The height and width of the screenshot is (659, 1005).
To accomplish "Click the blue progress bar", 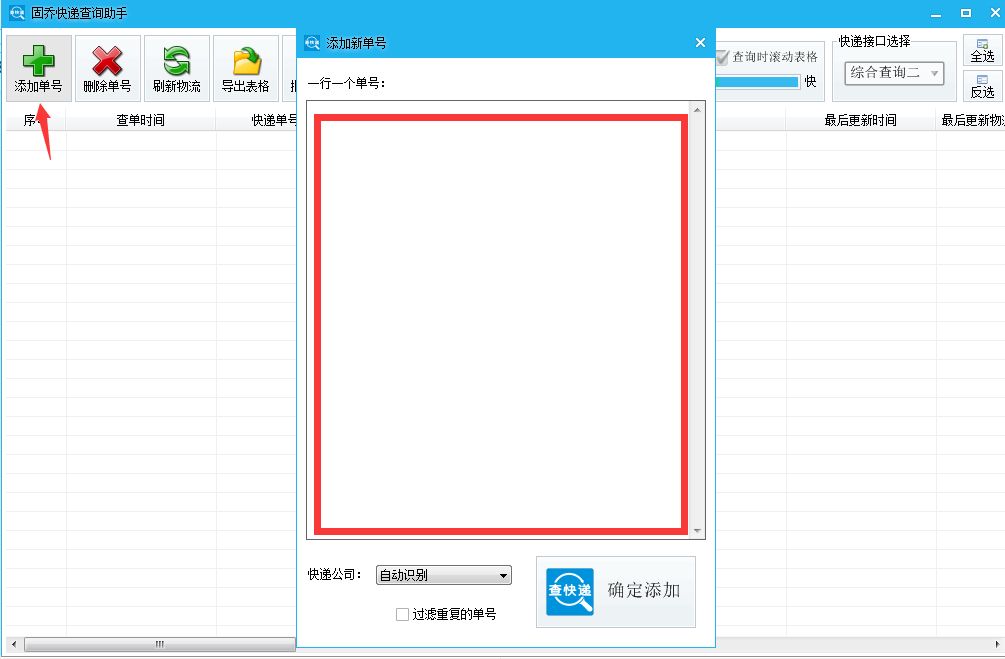I will [x=760, y=83].
